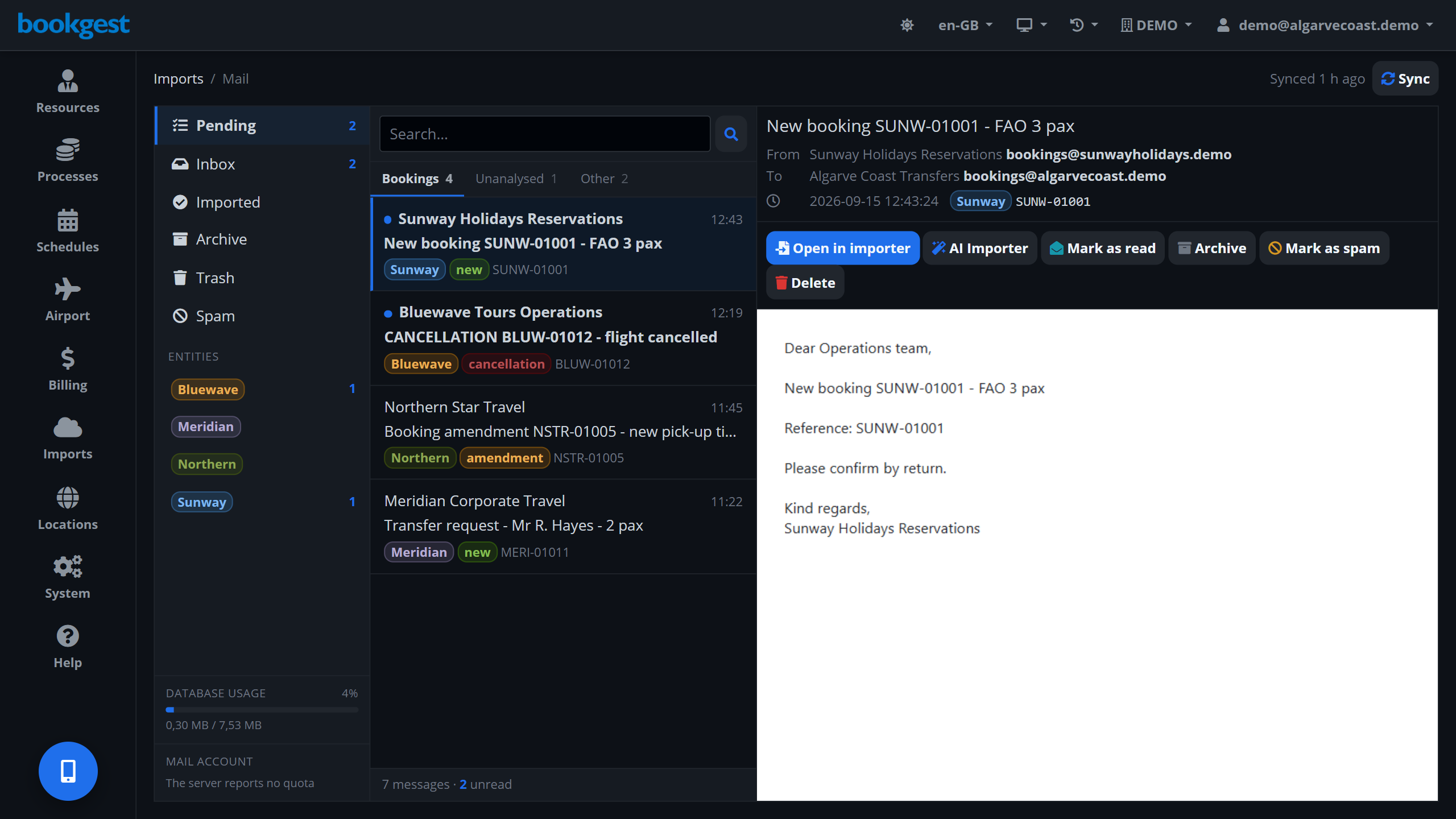Open the Schedules calendar icon

[68, 221]
